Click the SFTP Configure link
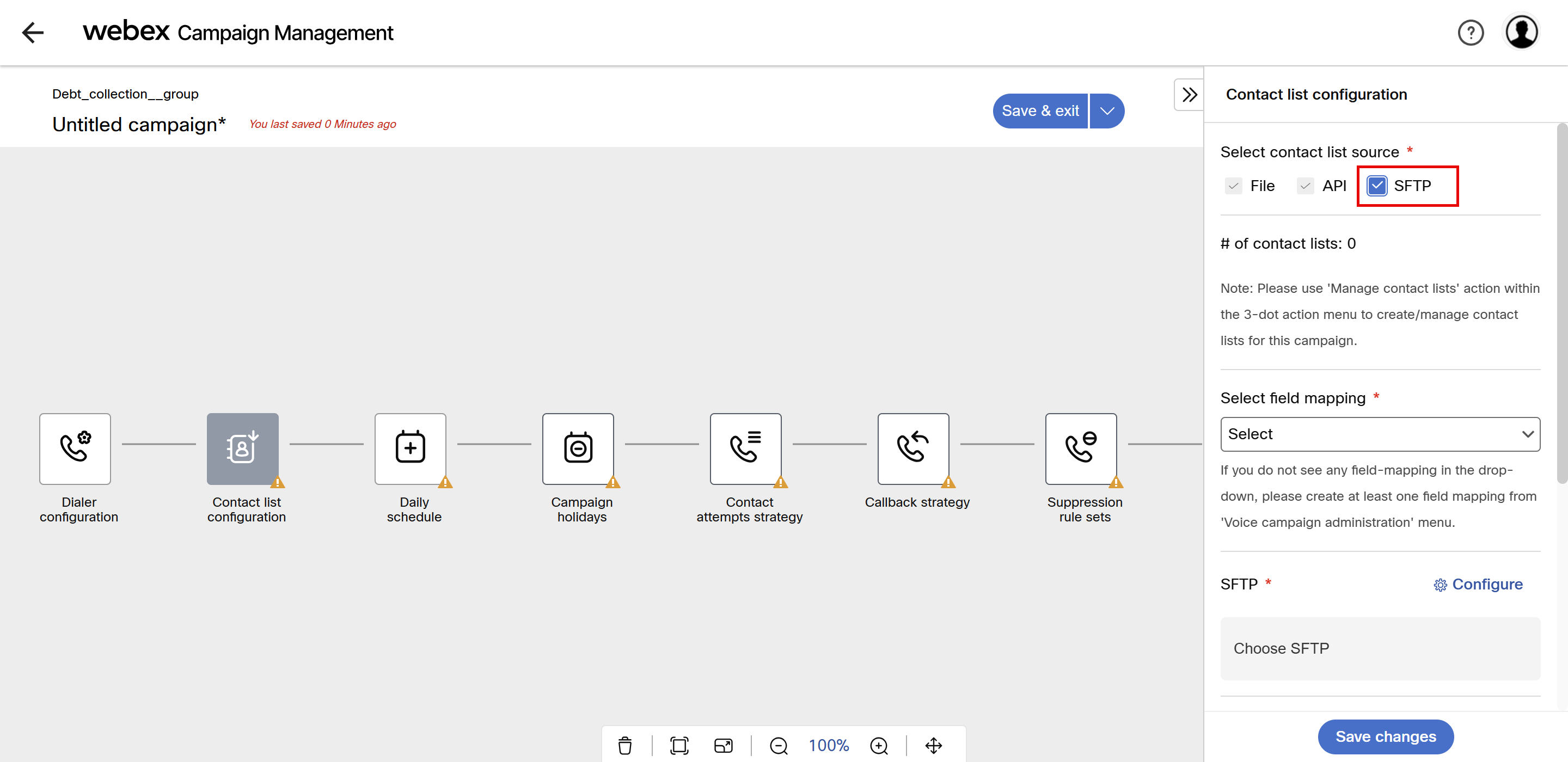This screenshot has width=1568, height=762. coord(1478,584)
